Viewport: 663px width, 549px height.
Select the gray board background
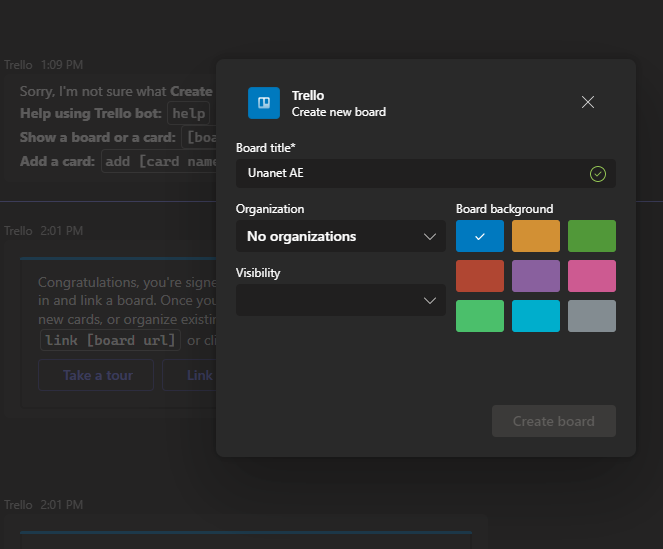(x=592, y=316)
